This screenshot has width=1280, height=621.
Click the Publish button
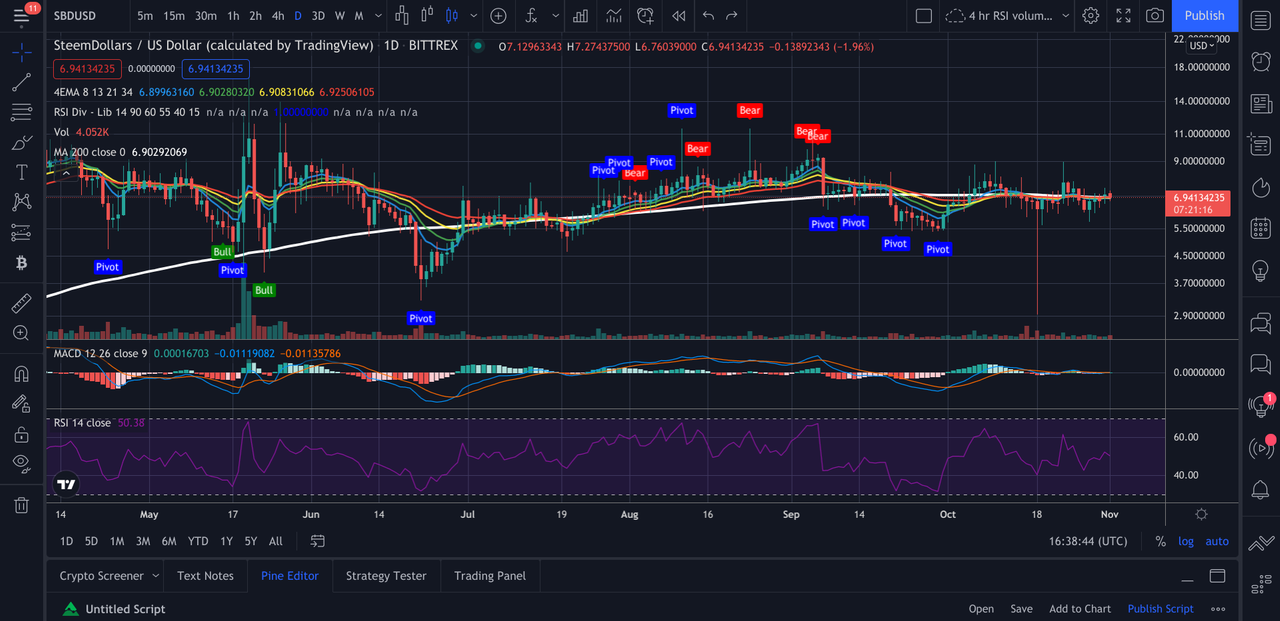(x=1204, y=16)
